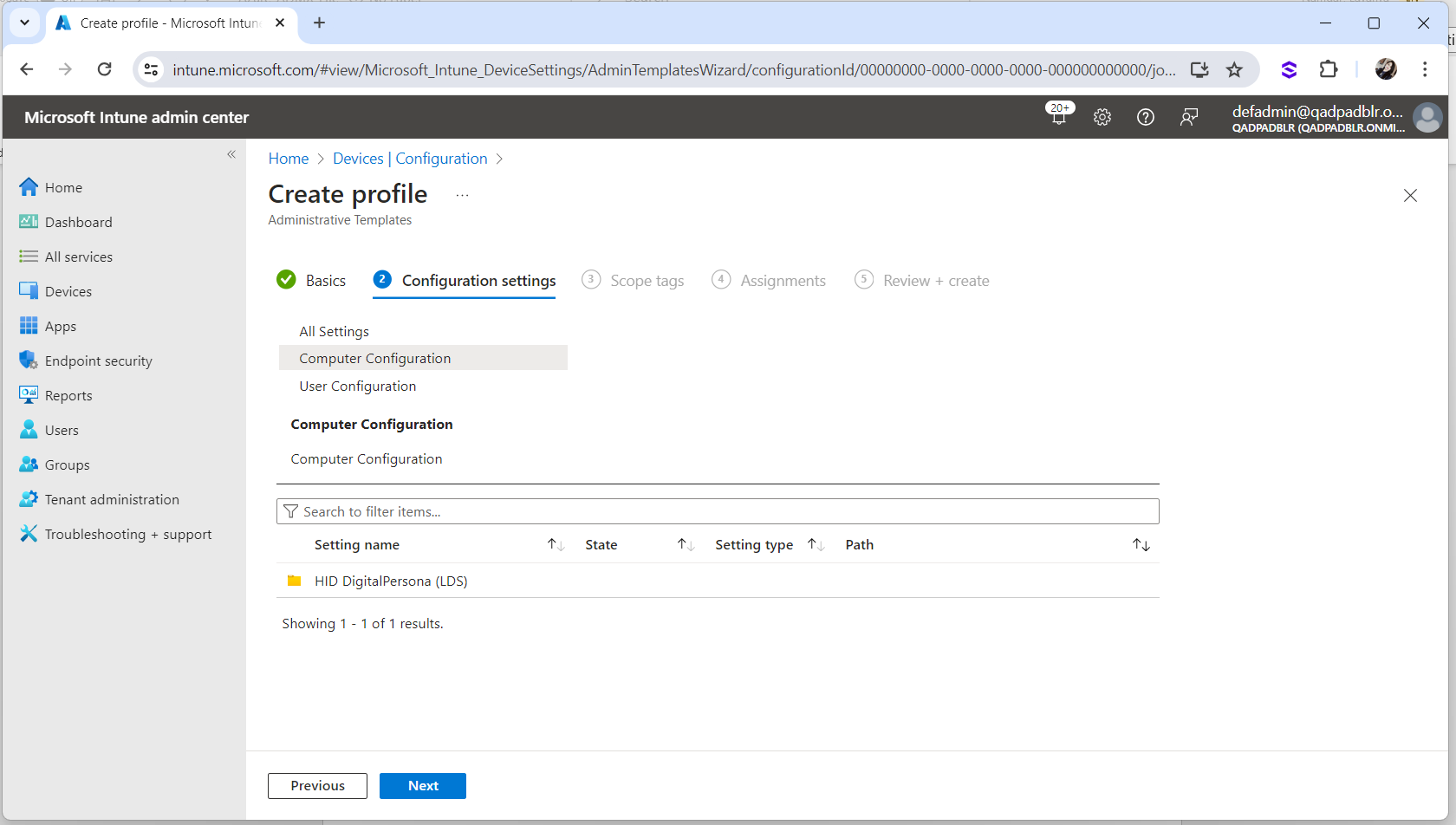Open the ellipsis menu beside Create profile
The image size is (1456, 825).
point(462,195)
